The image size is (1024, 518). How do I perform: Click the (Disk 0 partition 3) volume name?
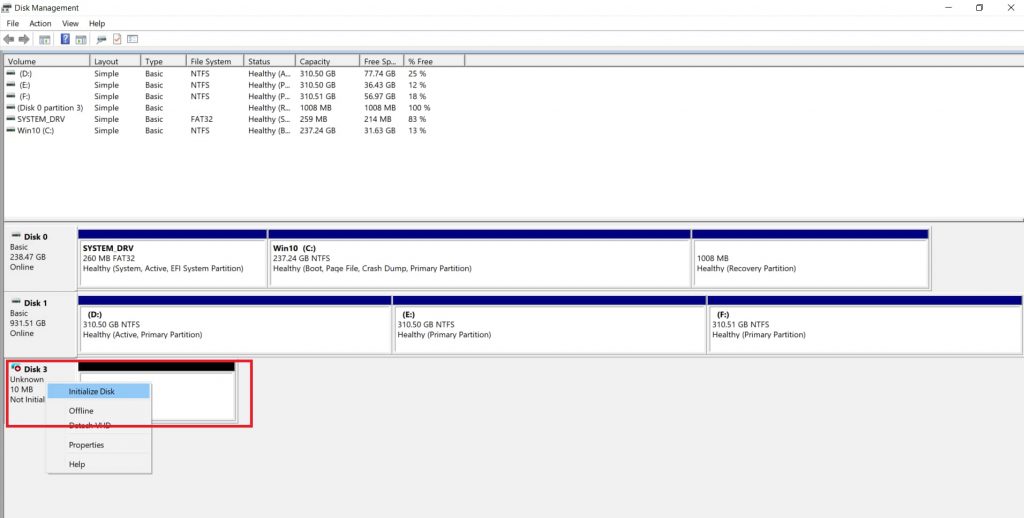coord(50,108)
